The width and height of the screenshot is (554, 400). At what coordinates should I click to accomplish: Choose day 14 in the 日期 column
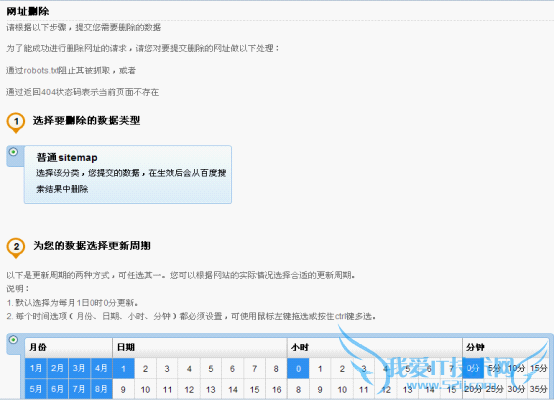click(x=232, y=389)
